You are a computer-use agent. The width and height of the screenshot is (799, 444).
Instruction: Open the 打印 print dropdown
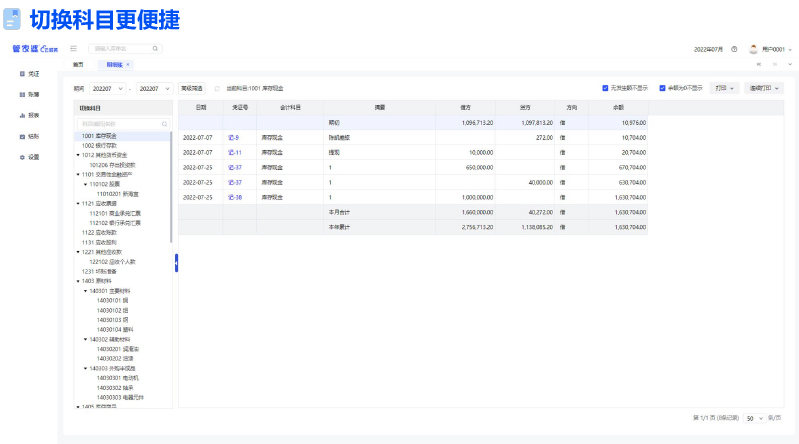click(725, 88)
